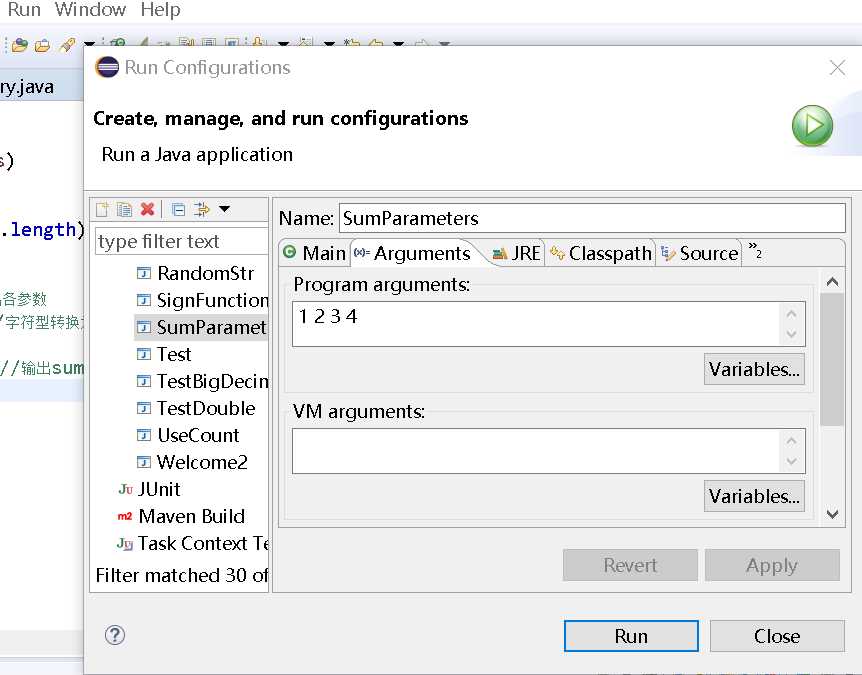Click the Maven m2 icon

click(125, 516)
